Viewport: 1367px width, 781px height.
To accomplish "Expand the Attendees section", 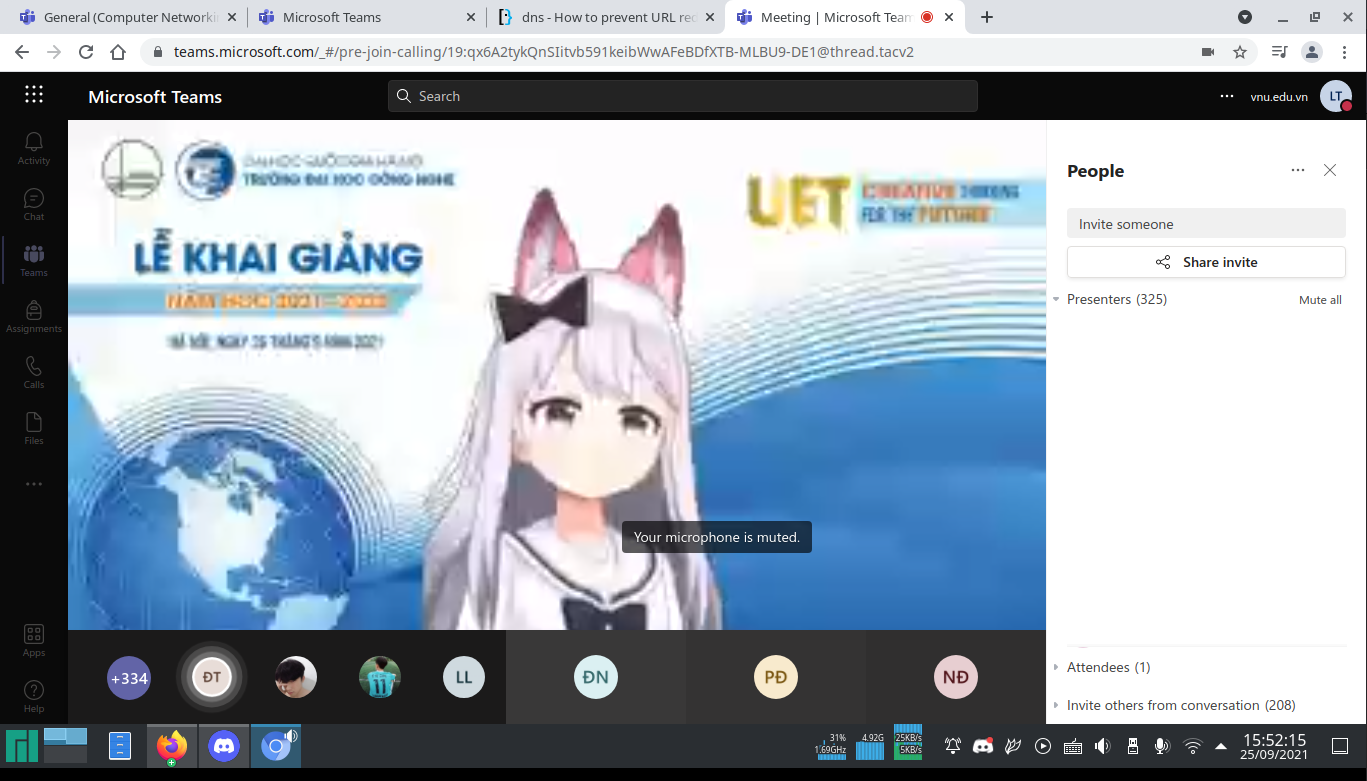I will click(1056, 667).
